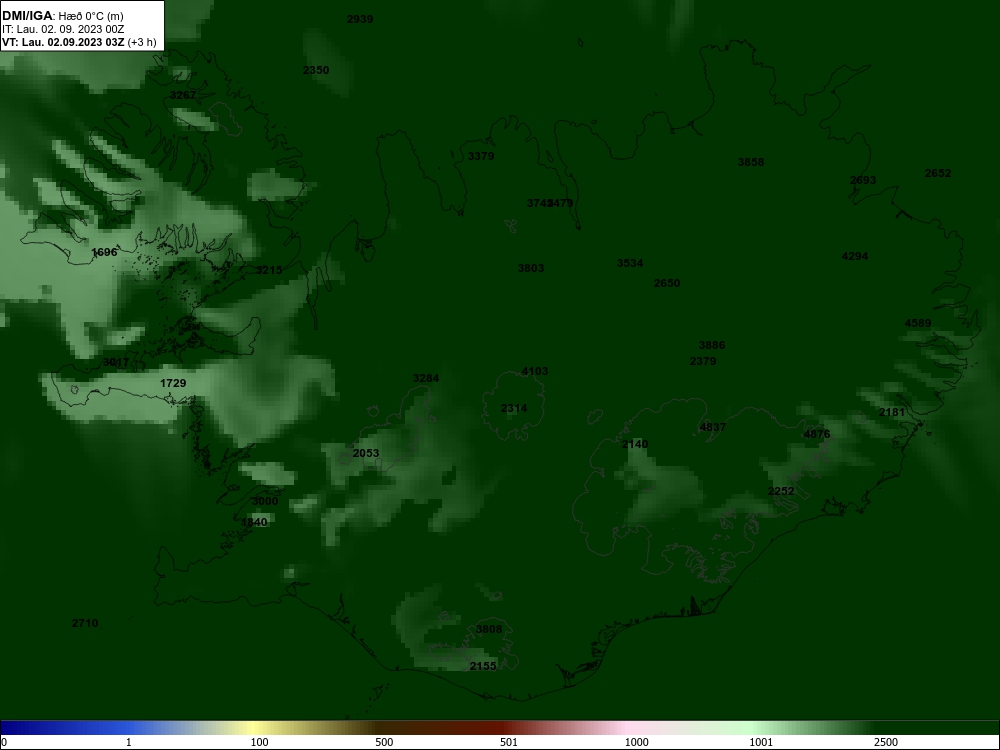Select the 2693 value label

[x=863, y=180]
